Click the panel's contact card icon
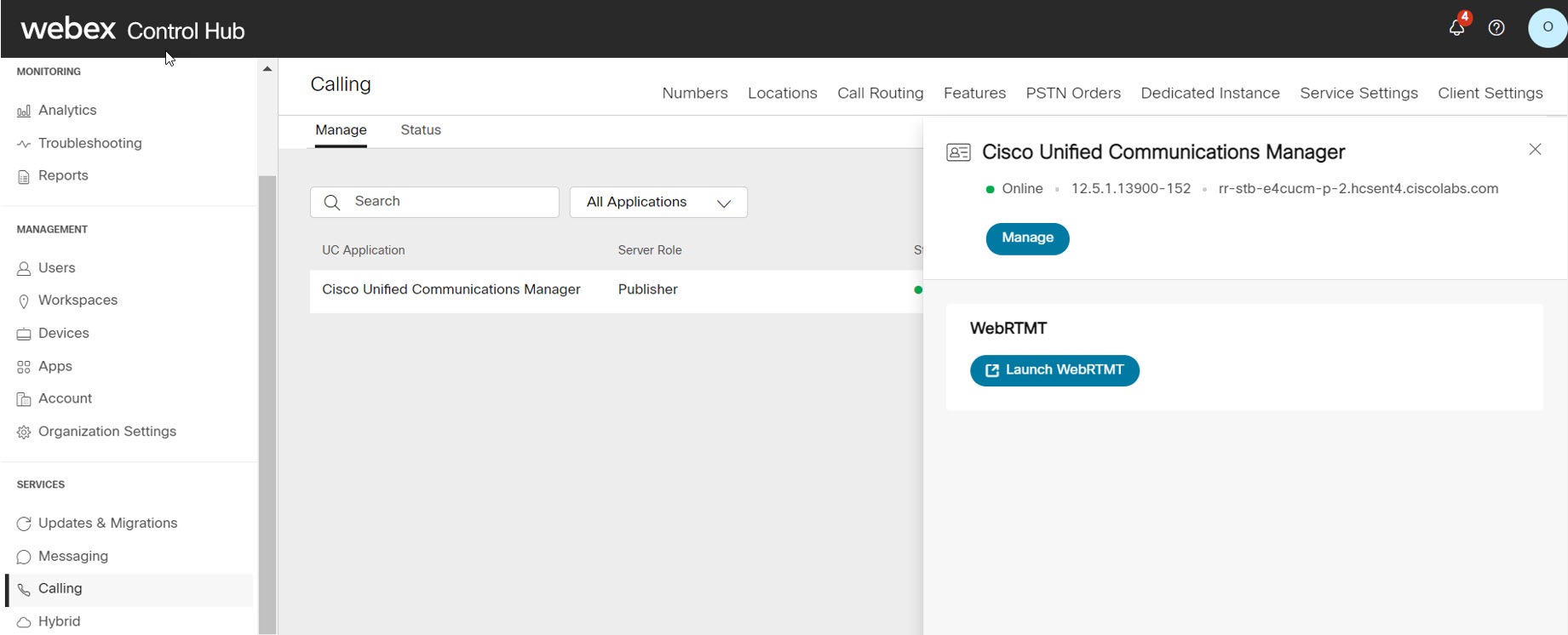This screenshot has width=1568, height=635. 958,152
